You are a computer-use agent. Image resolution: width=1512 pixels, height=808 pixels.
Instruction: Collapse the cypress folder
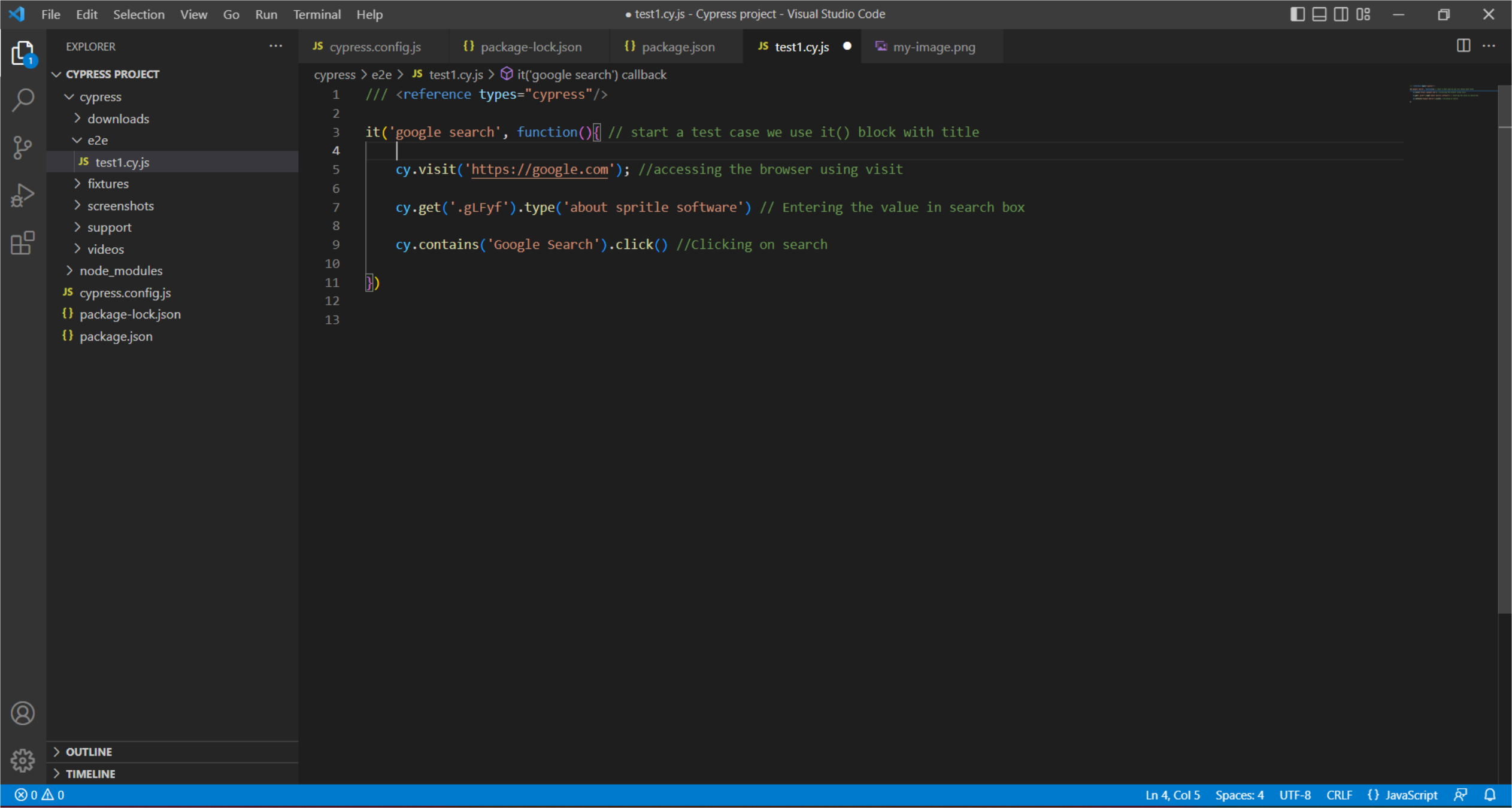69,96
